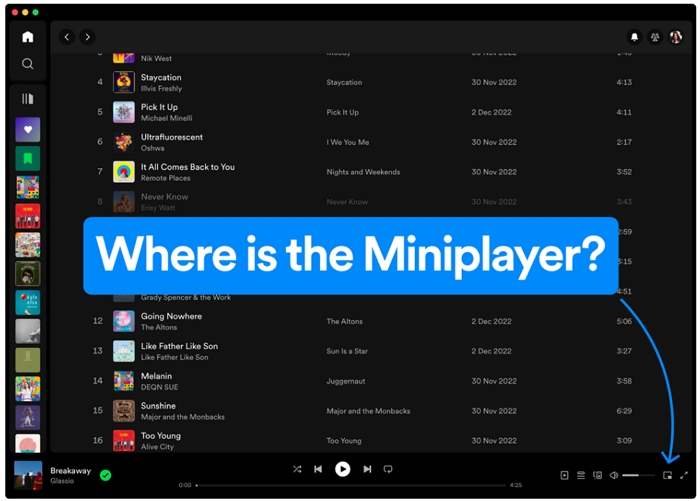Click the Play button
700x501 pixels.
(342, 469)
